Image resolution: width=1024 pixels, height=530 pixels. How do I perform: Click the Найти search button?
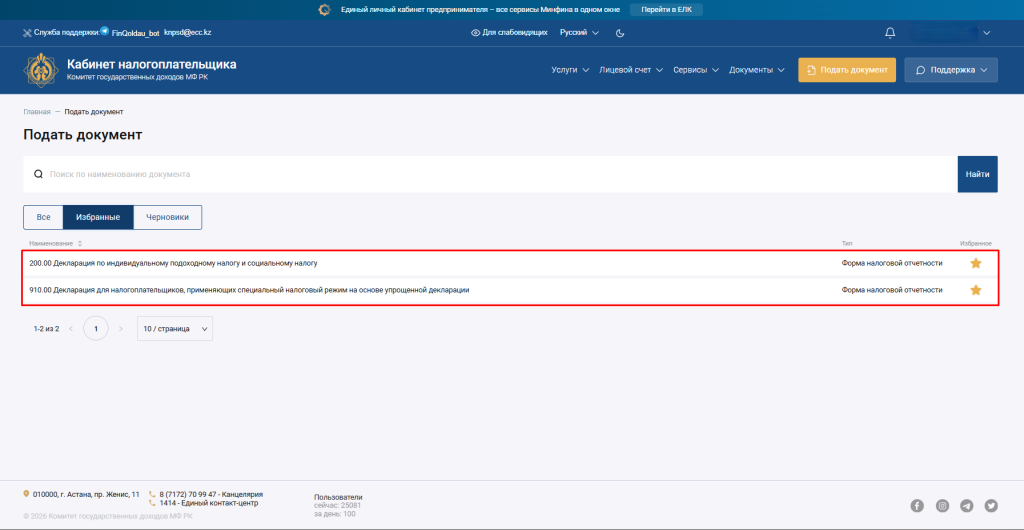pos(977,174)
